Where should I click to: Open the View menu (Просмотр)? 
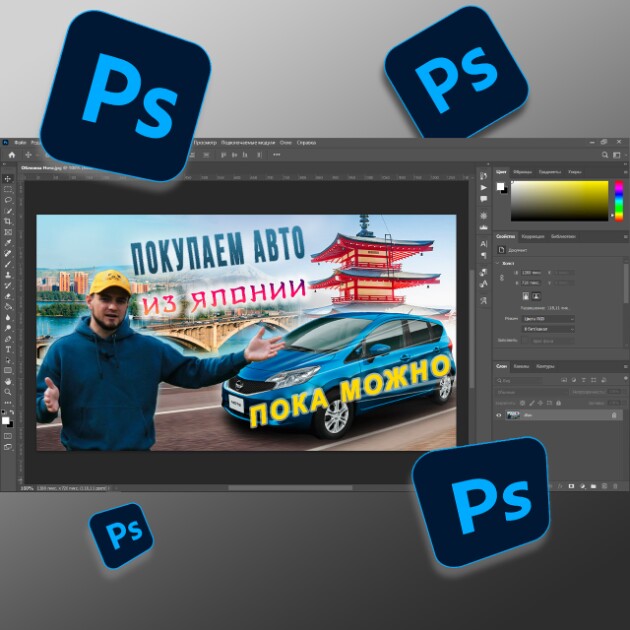[205, 143]
